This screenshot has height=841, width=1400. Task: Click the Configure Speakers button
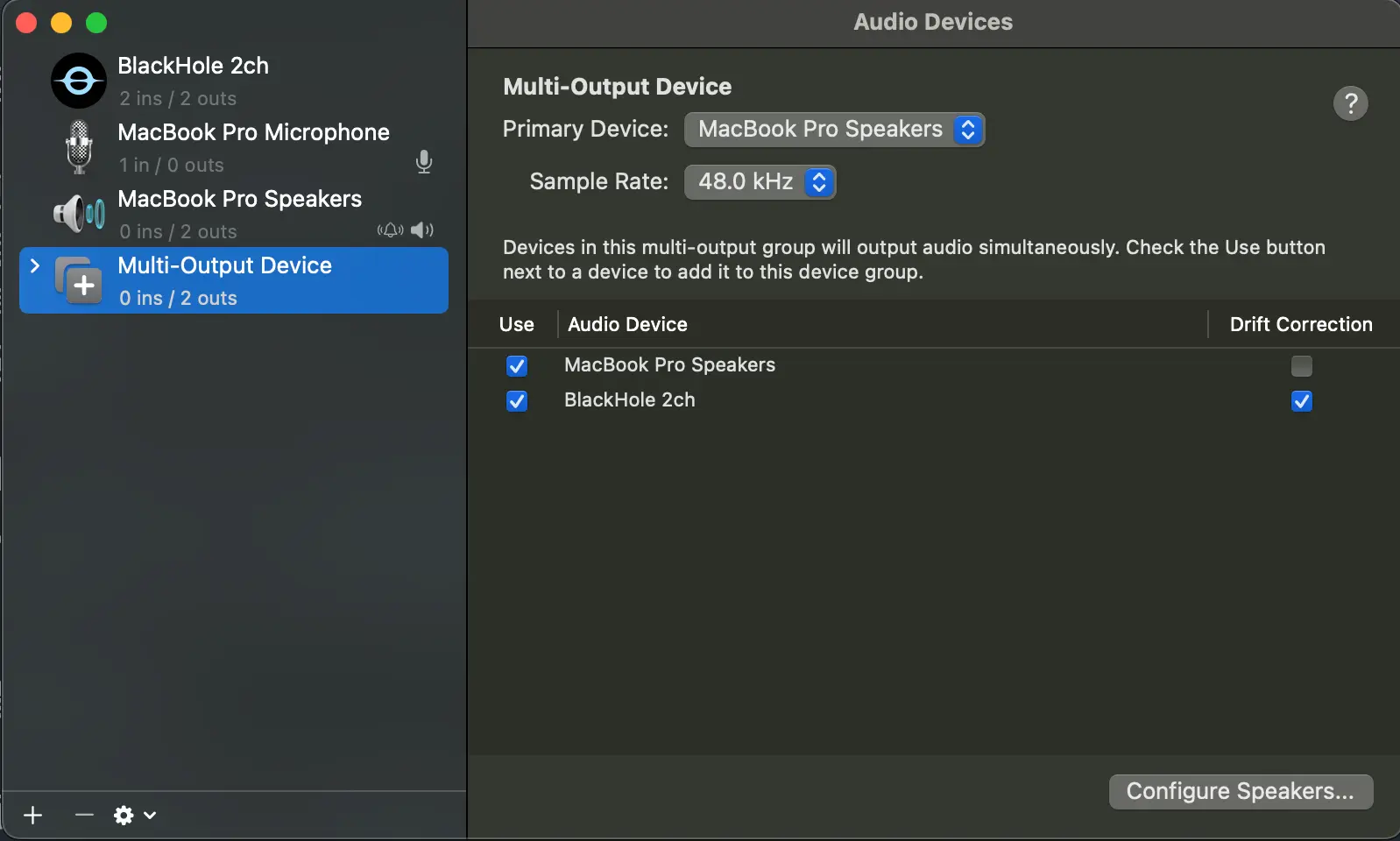pos(1240,792)
